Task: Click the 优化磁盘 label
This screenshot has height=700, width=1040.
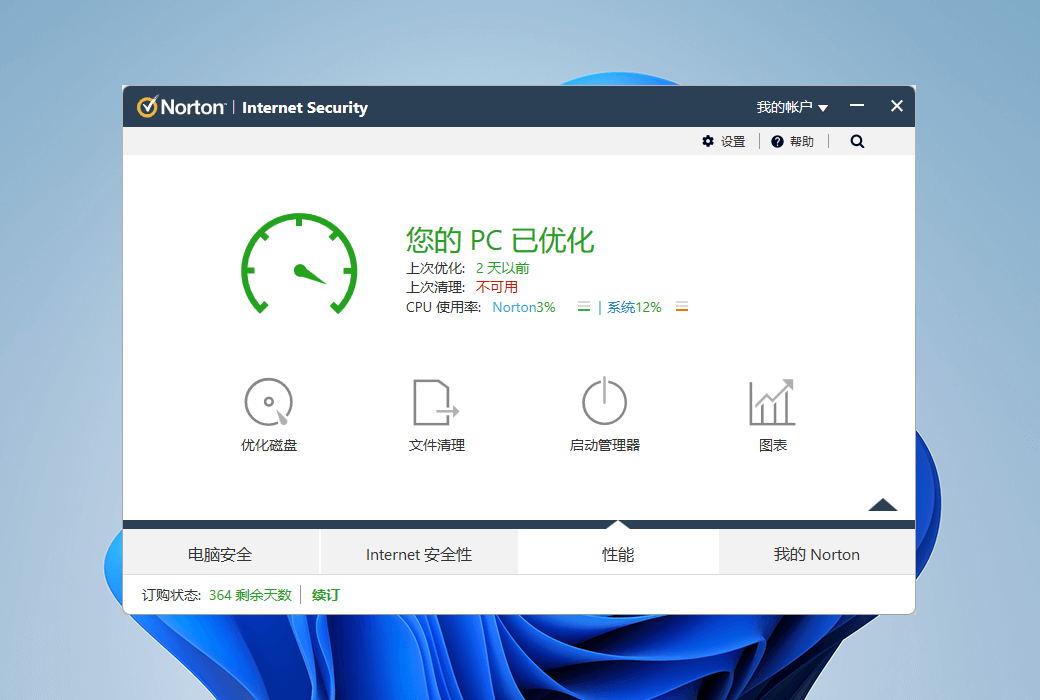Action: (269, 445)
